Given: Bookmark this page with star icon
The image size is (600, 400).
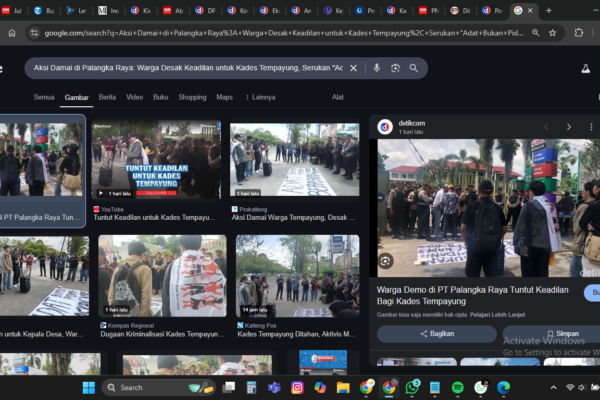Looking at the screenshot, I should [x=552, y=33].
